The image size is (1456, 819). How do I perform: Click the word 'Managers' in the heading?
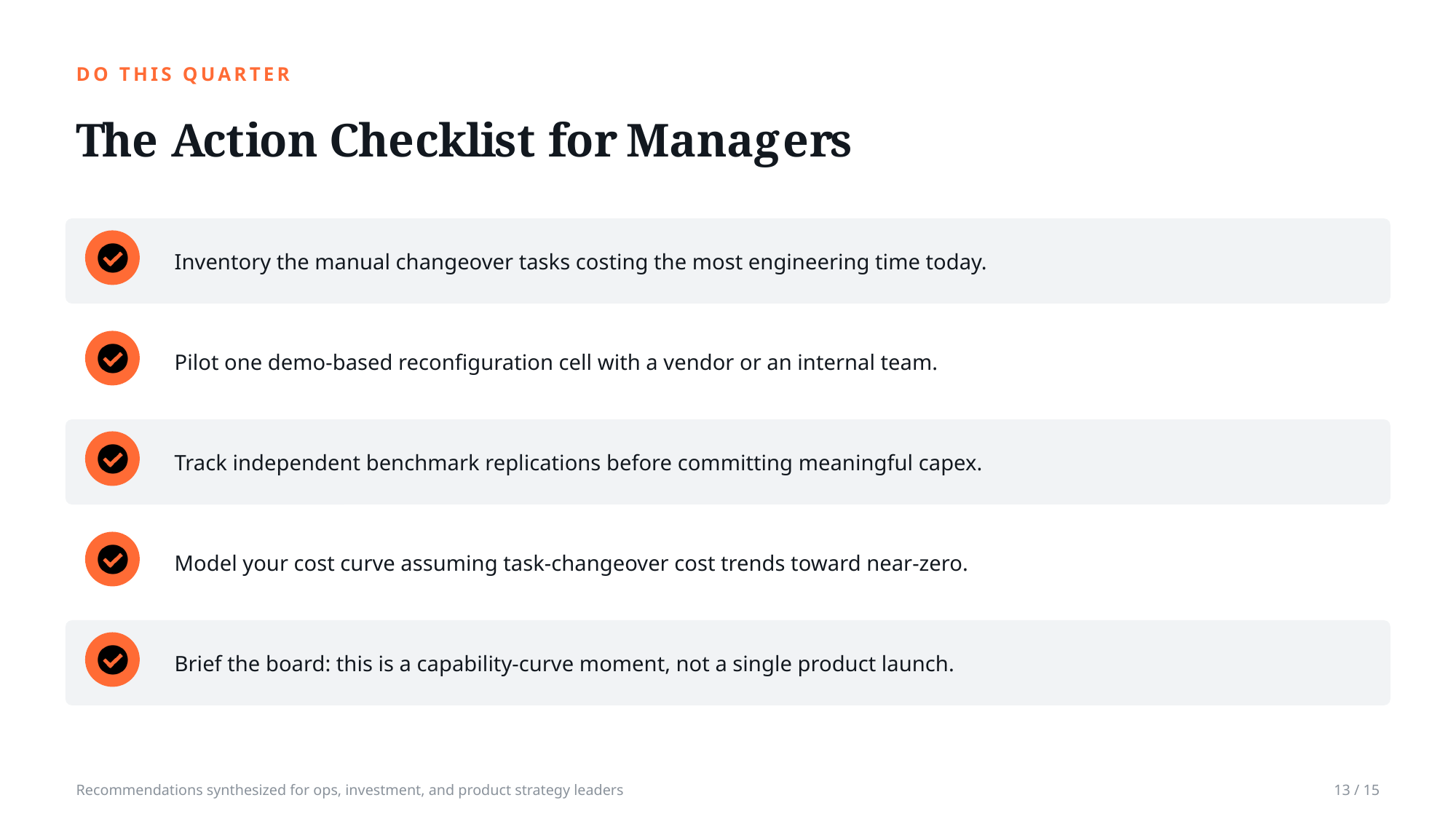(738, 142)
